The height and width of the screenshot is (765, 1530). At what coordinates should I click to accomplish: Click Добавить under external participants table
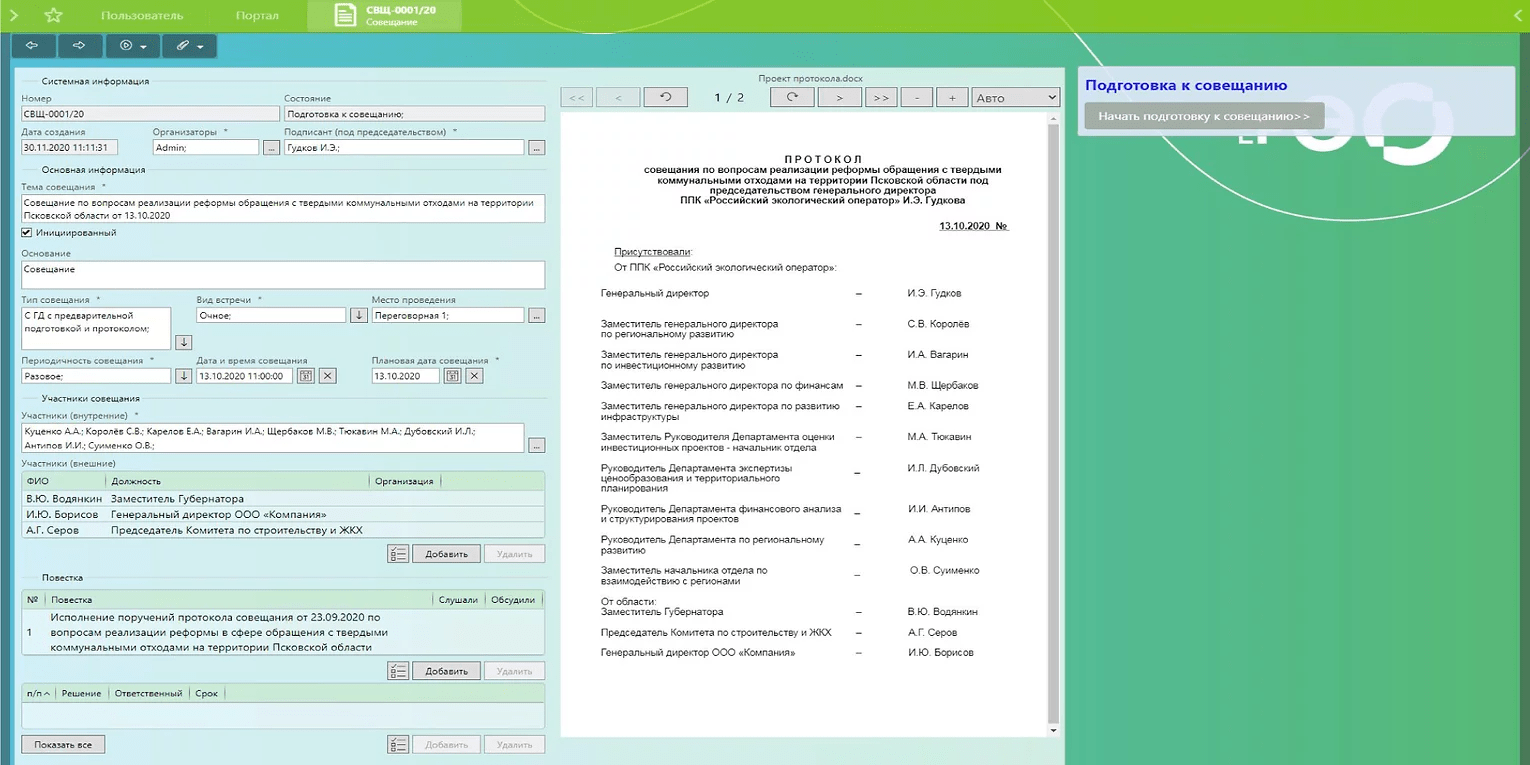point(446,553)
